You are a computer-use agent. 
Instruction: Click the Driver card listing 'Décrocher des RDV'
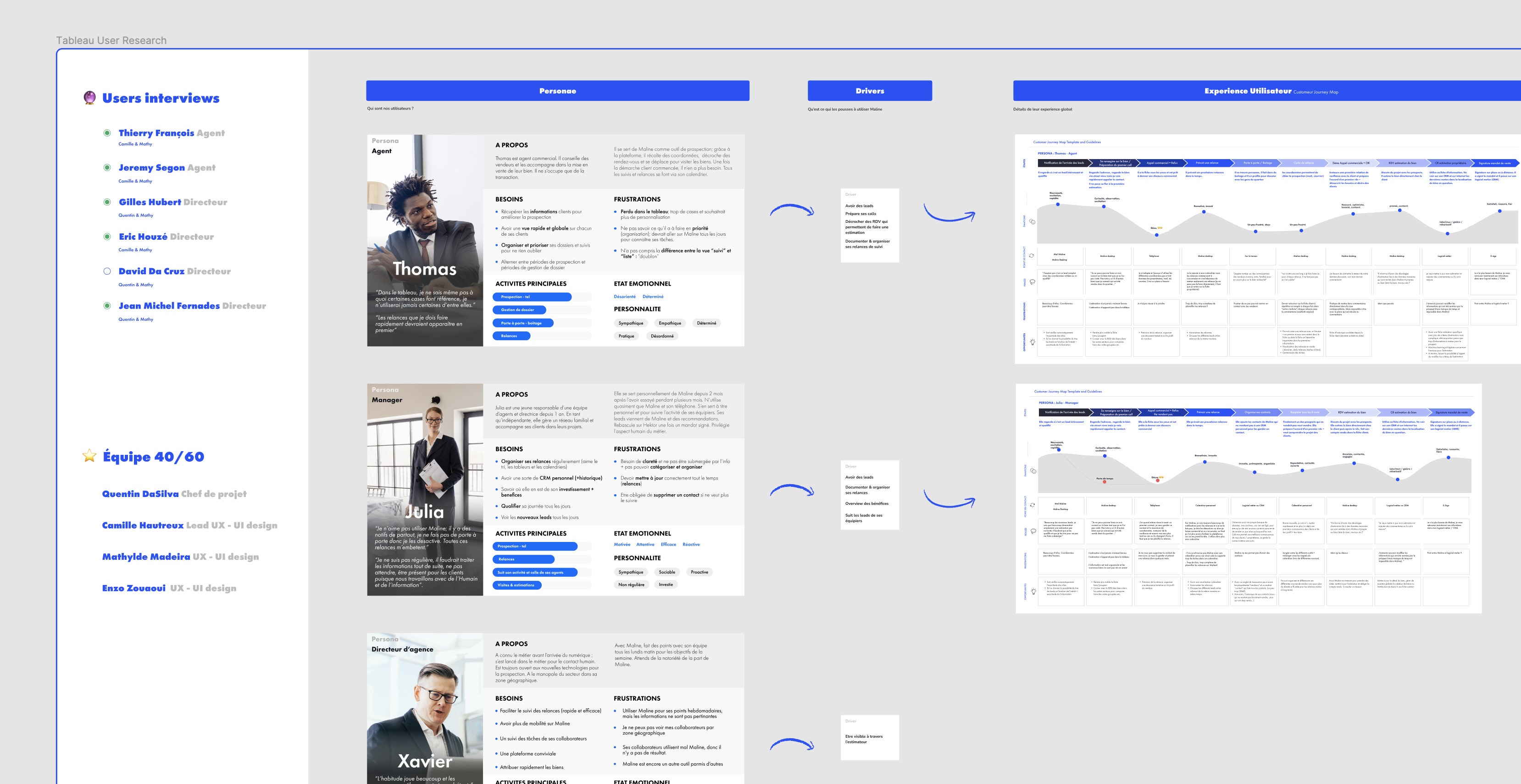pyautogui.click(x=870, y=226)
